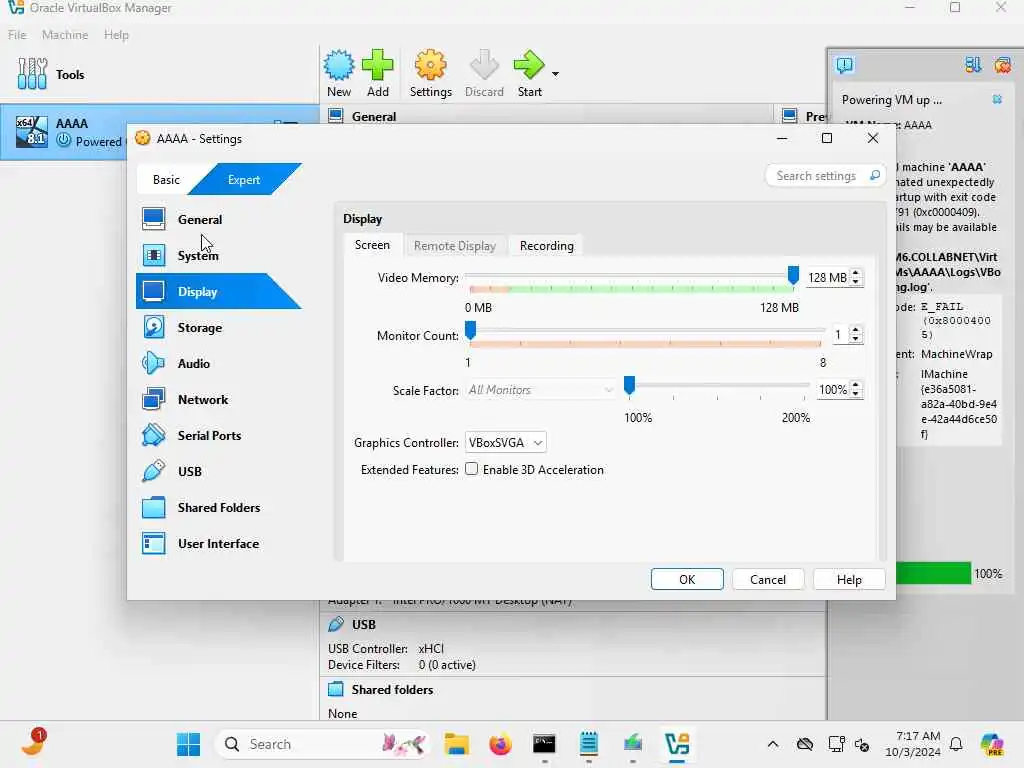Click the Windows taskbar Search box
The image size is (1024, 768).
[x=323, y=744]
